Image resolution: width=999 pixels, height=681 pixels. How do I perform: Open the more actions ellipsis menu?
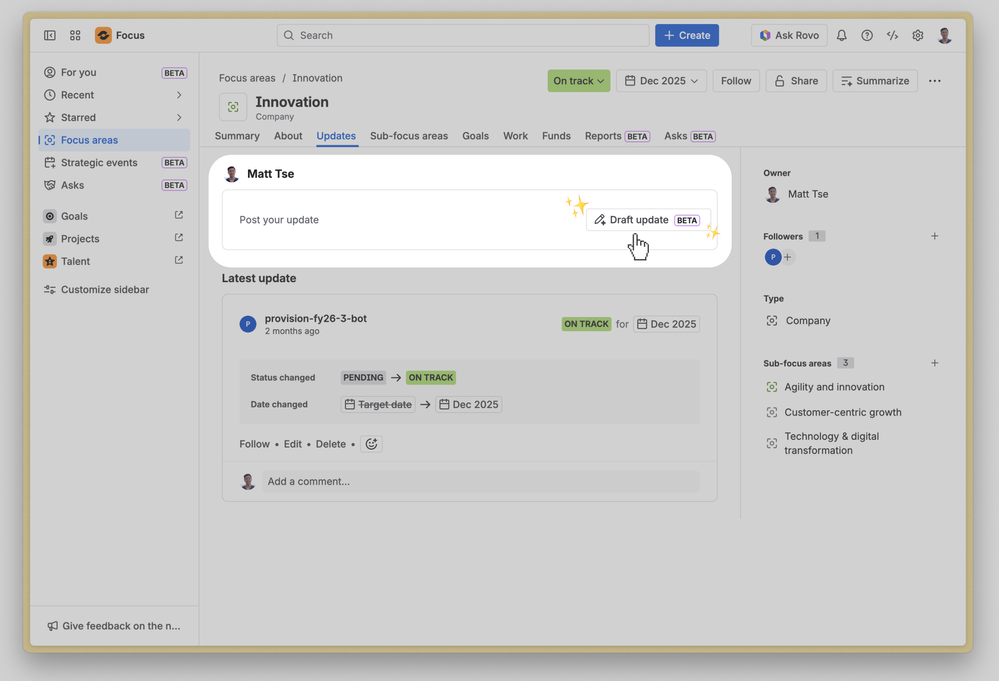pos(935,81)
